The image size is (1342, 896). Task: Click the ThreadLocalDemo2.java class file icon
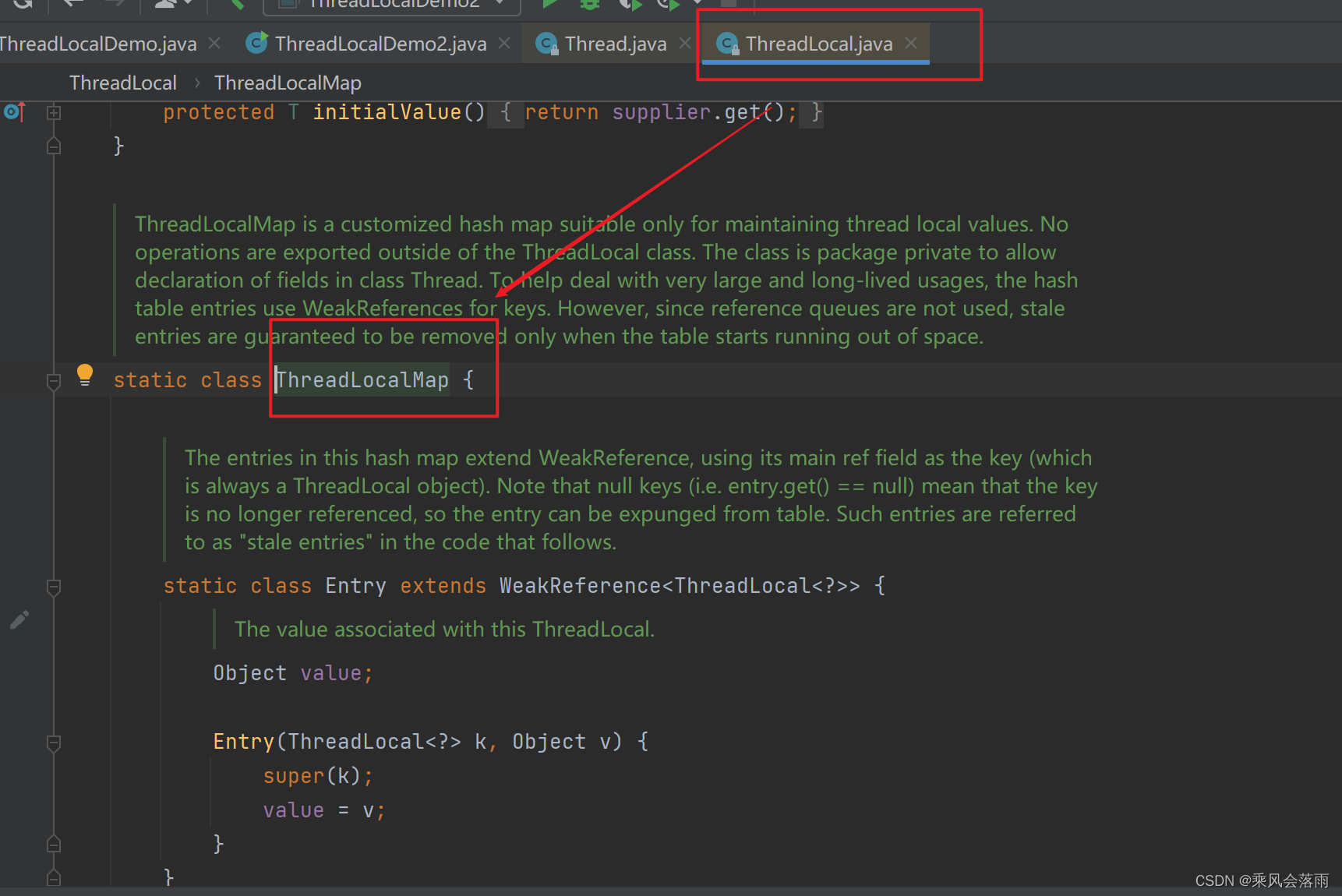click(256, 43)
